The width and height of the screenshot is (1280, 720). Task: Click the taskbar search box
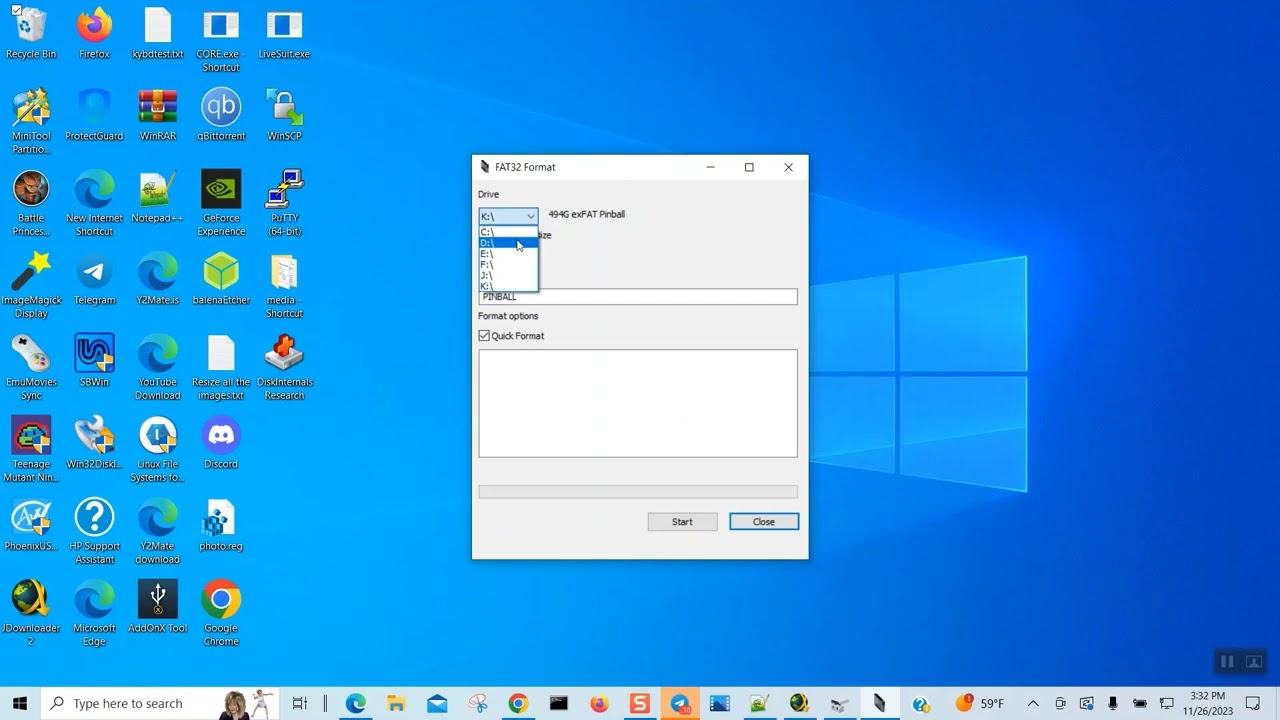click(x=160, y=703)
